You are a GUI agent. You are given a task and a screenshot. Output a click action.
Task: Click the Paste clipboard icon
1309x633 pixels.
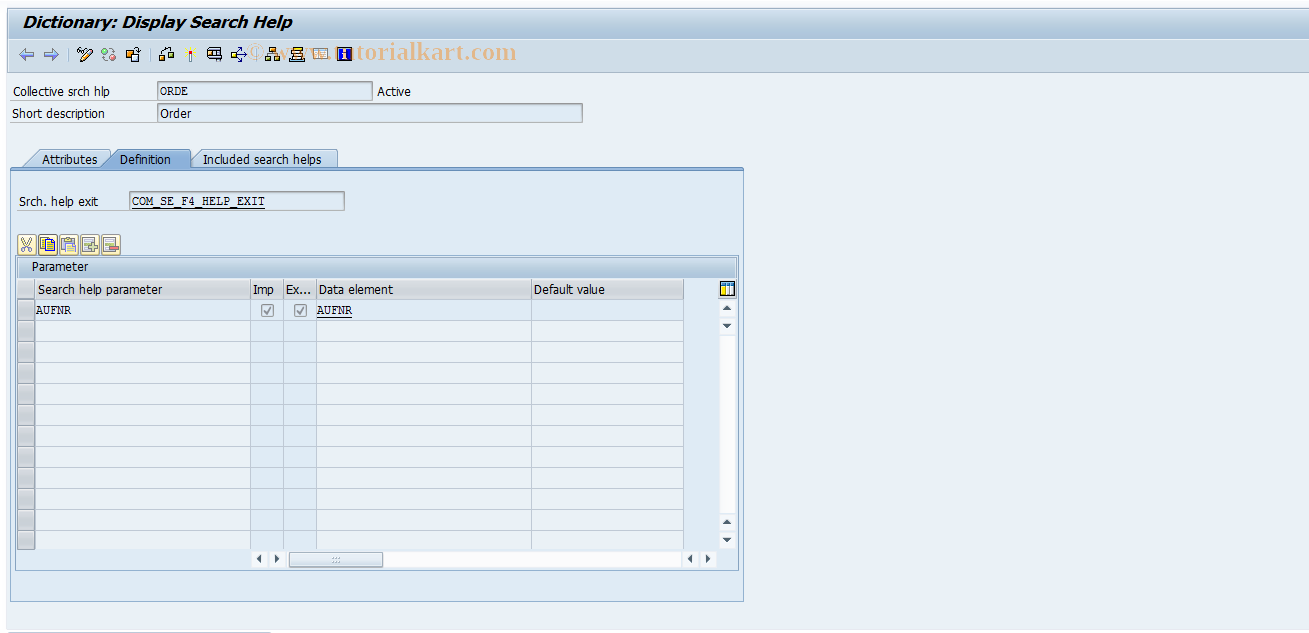(69, 244)
